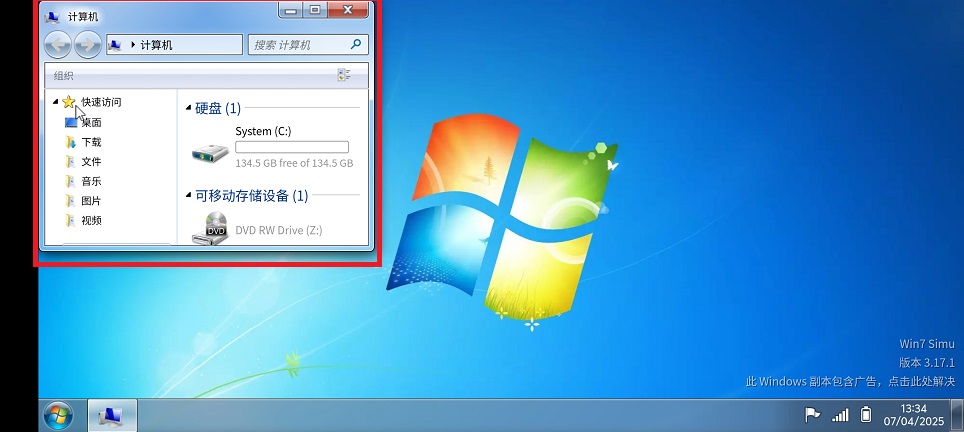
Task: Click the 计算机 breadcrumb in address bar
Action: (156, 45)
